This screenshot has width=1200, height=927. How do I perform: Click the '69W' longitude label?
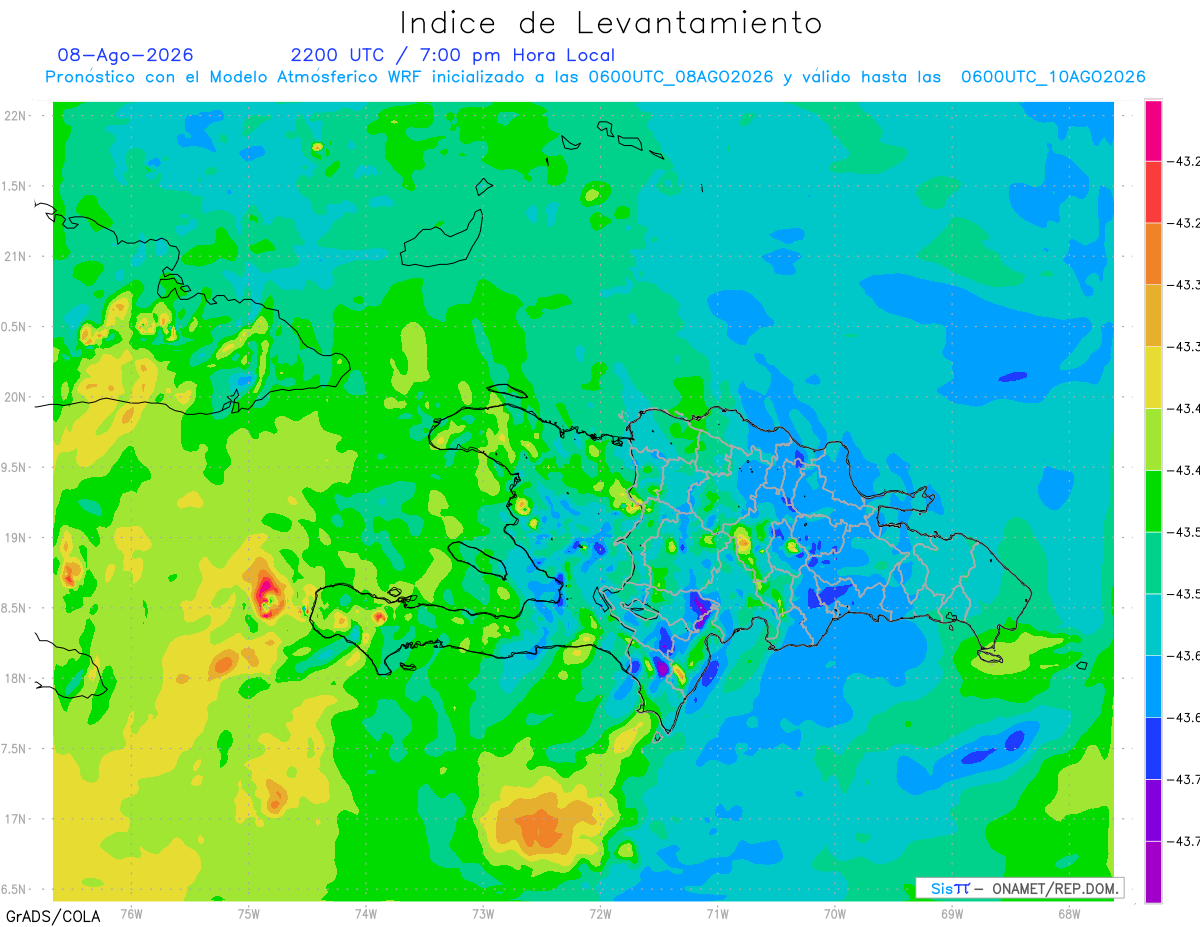(951, 913)
